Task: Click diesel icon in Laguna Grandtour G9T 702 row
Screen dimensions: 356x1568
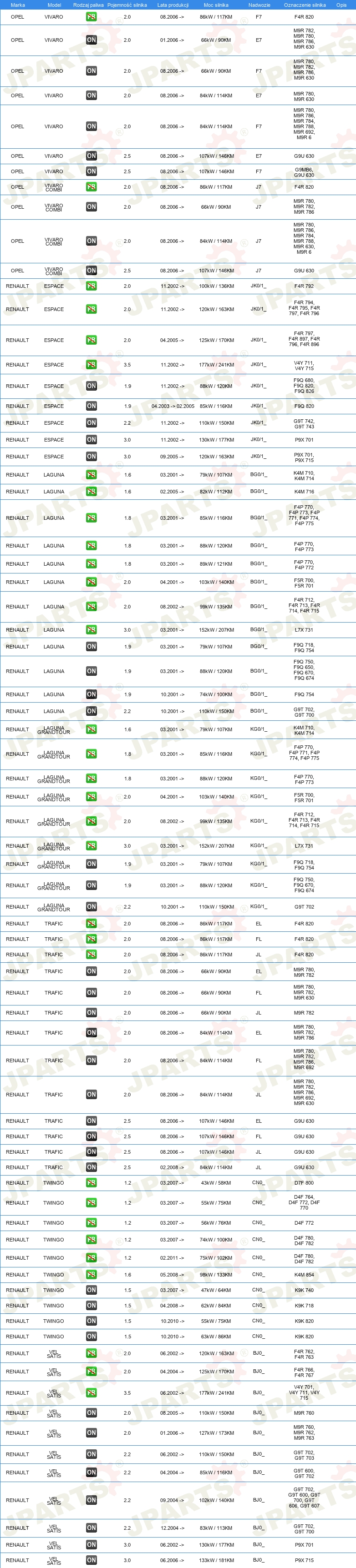Action: 92,907
